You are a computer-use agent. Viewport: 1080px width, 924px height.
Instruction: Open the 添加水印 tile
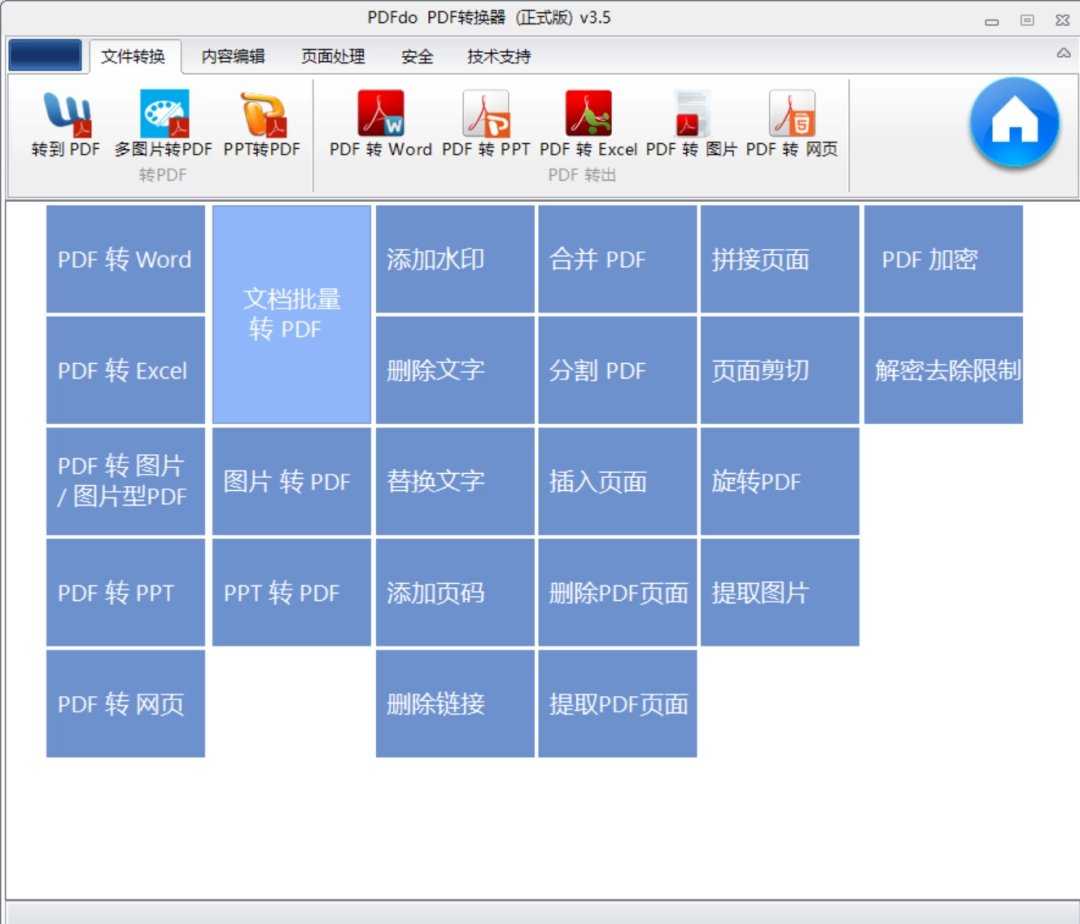pos(455,260)
